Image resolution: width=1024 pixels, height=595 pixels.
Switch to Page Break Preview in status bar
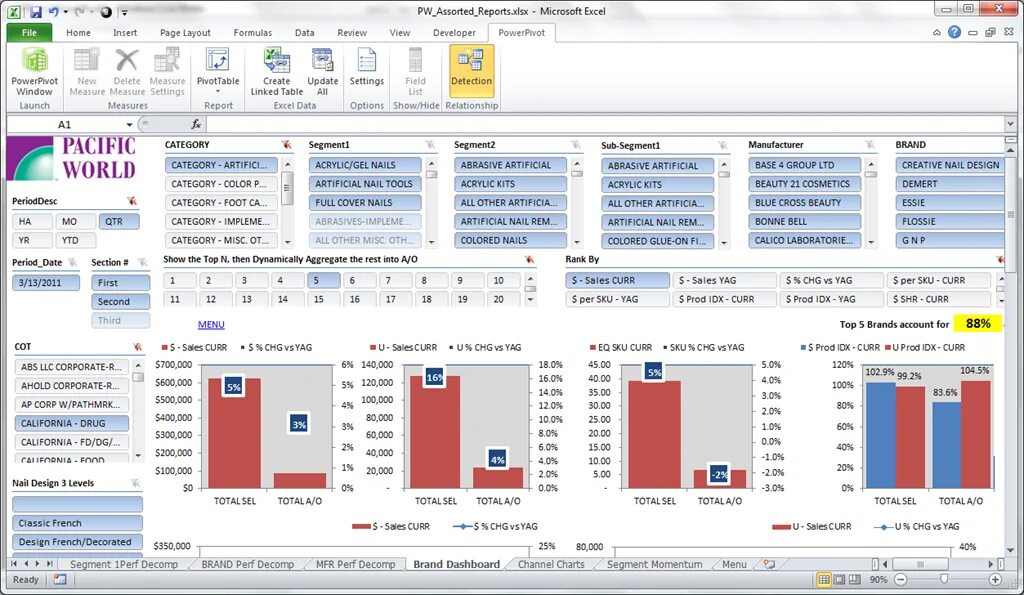pos(854,579)
